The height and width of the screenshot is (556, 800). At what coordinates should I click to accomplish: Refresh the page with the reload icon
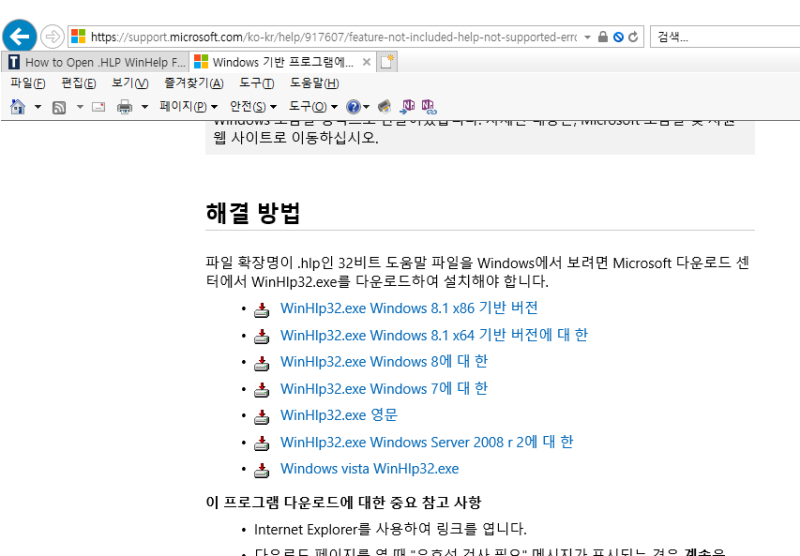[633, 37]
